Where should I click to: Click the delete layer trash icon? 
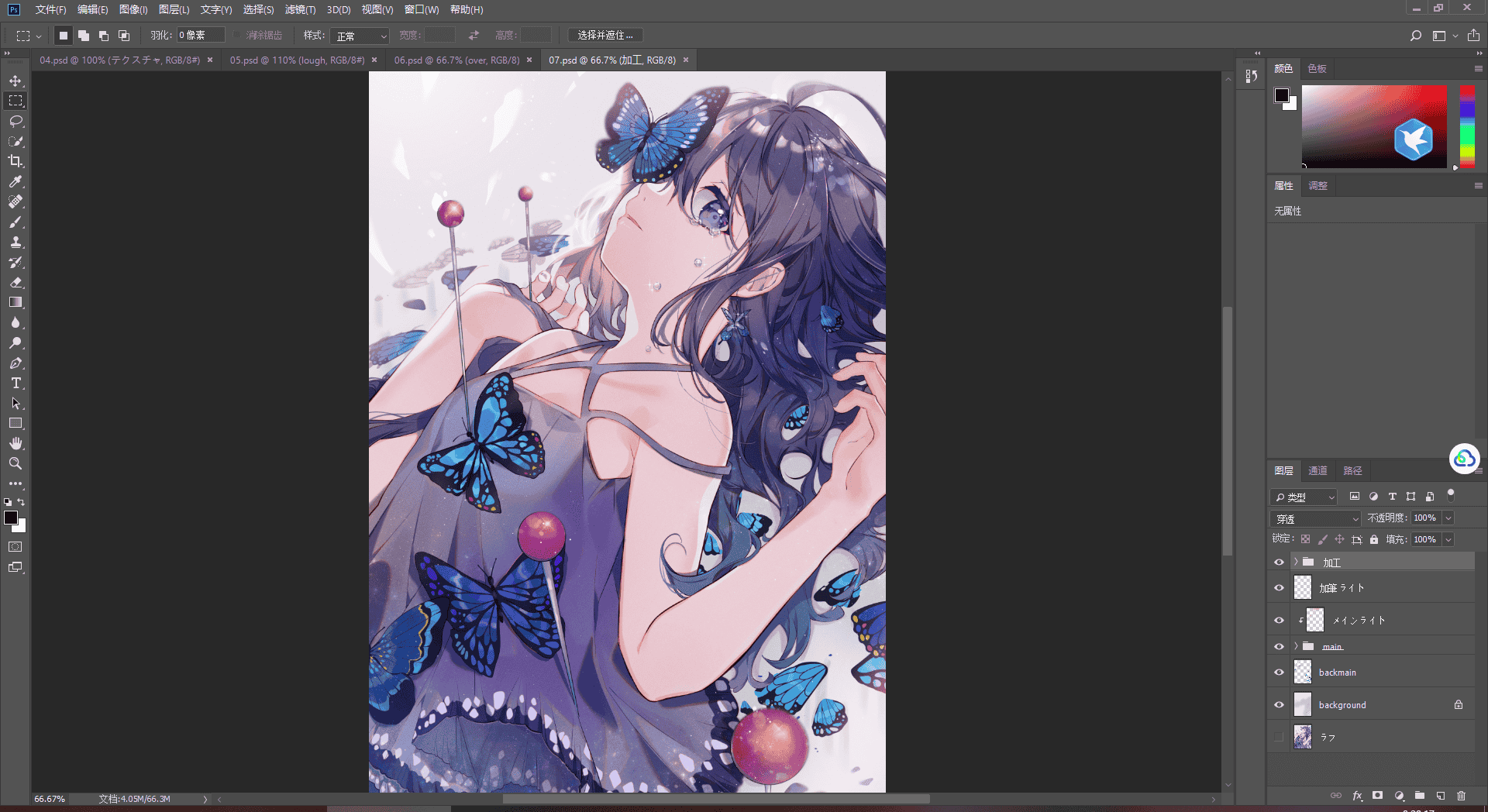click(1461, 796)
